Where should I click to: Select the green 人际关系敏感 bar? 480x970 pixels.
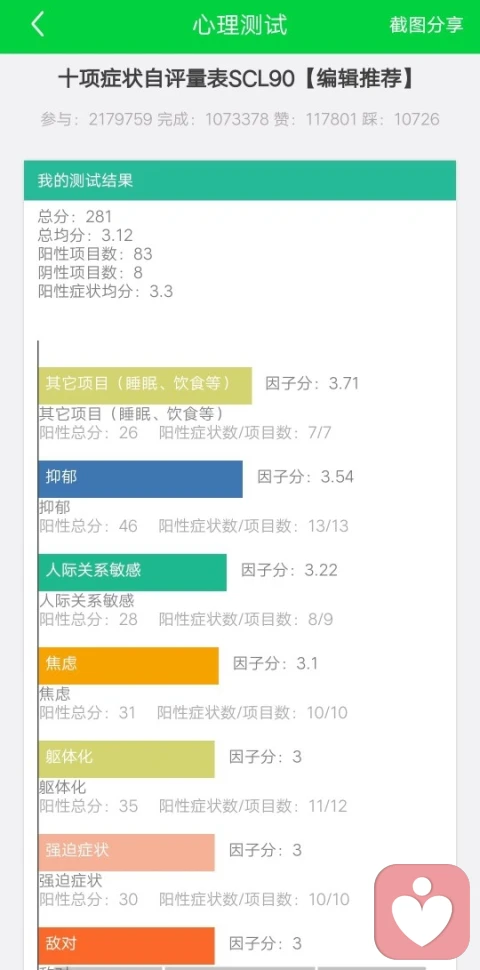coord(132,572)
